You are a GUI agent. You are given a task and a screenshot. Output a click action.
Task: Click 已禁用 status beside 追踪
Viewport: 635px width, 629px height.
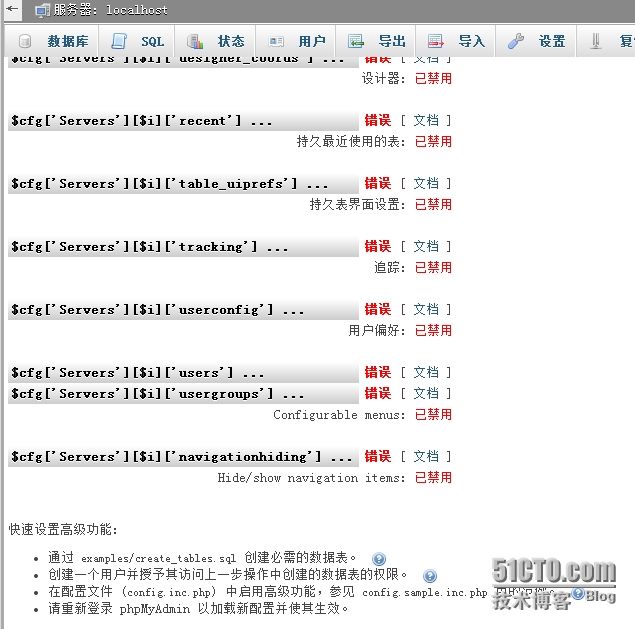[x=433, y=267]
